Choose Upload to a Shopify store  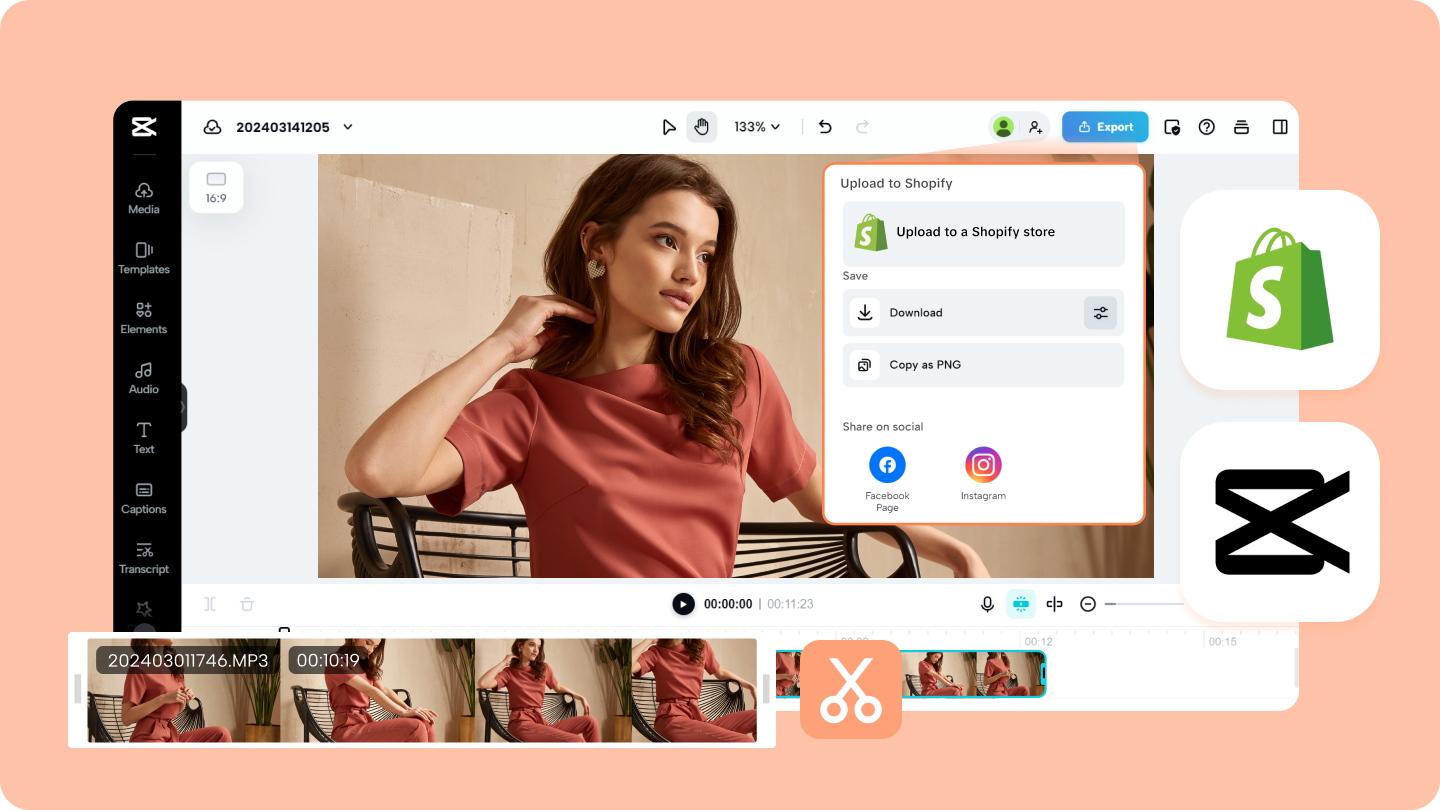pyautogui.click(x=983, y=233)
